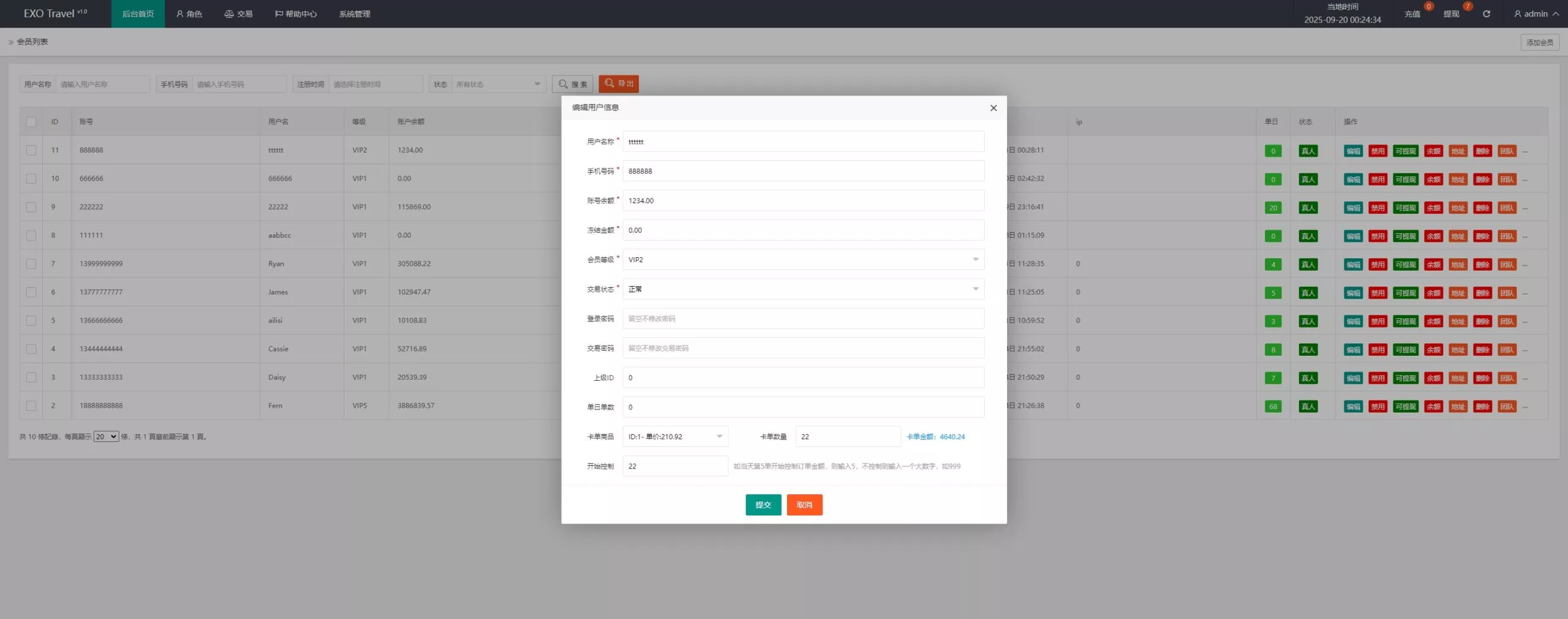The width and height of the screenshot is (1568, 619).
Task: Check the row checkbox for ID 2
Action: point(31,406)
